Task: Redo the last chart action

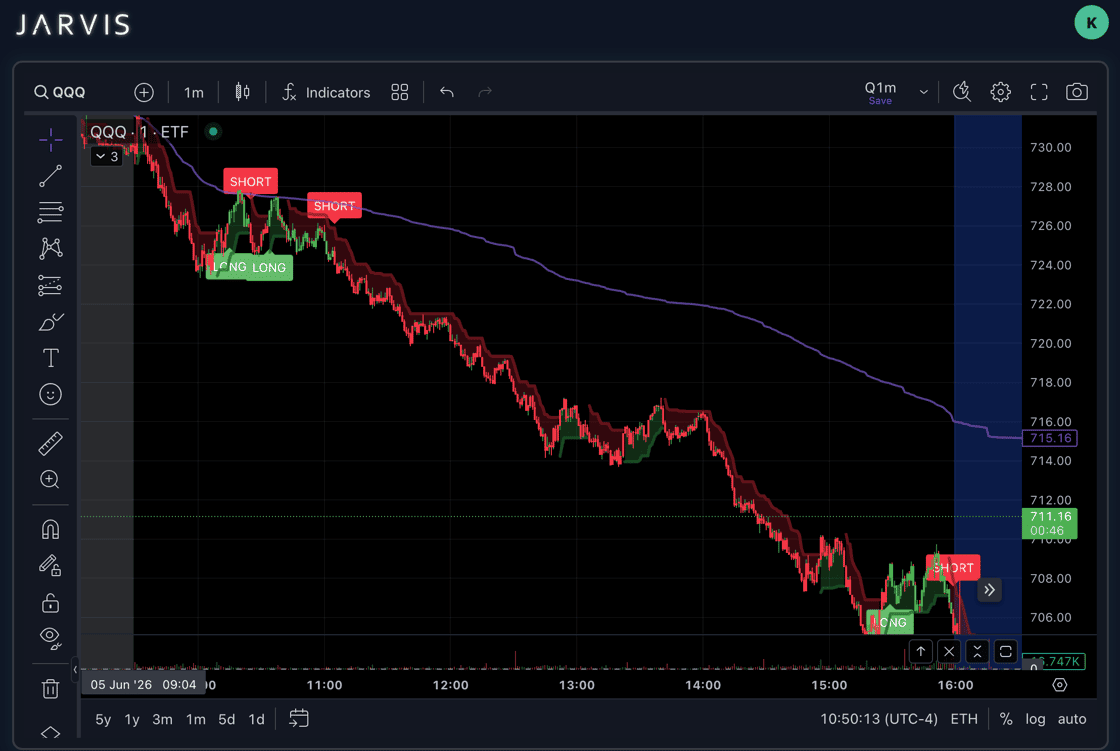Action: (485, 92)
